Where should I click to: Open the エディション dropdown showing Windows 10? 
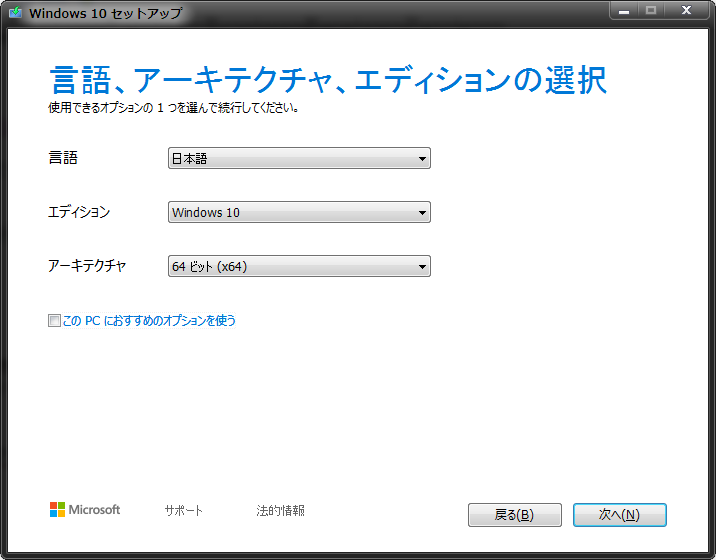[299, 212]
